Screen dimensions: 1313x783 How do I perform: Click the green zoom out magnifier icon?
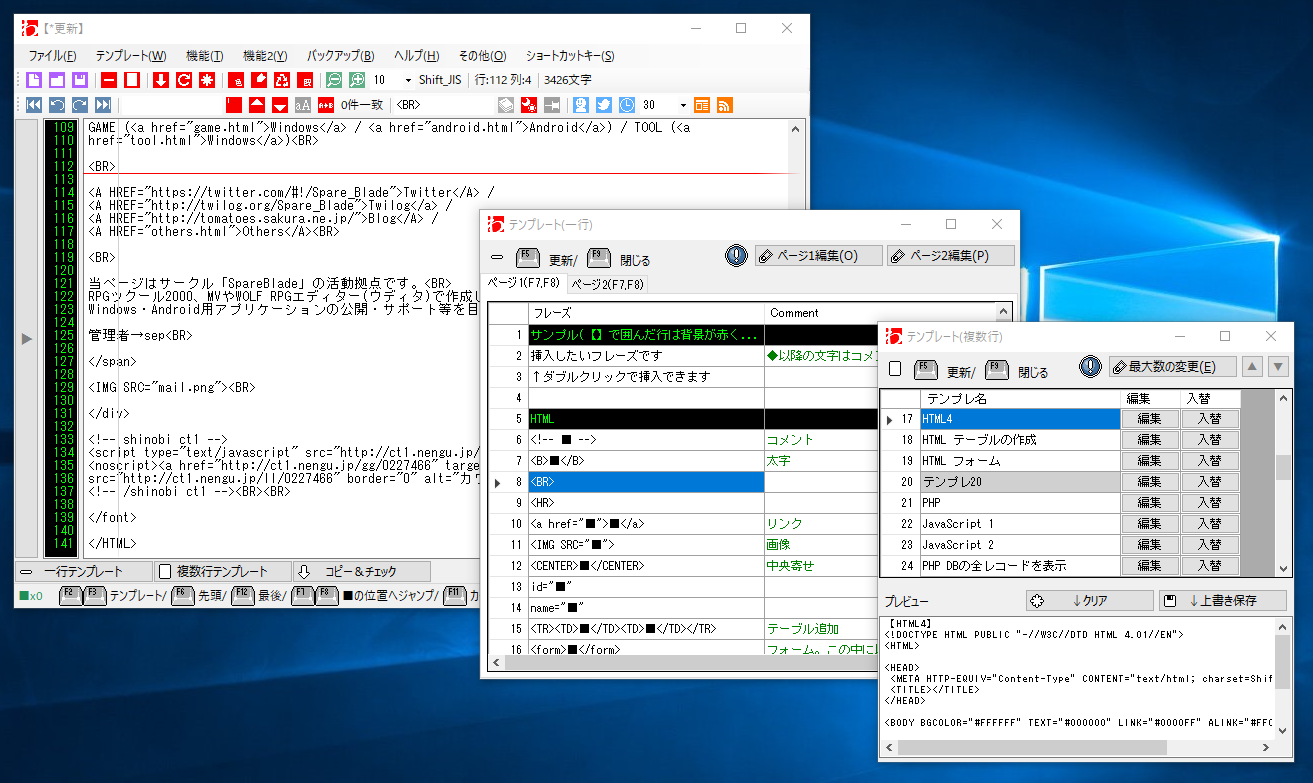[334, 80]
